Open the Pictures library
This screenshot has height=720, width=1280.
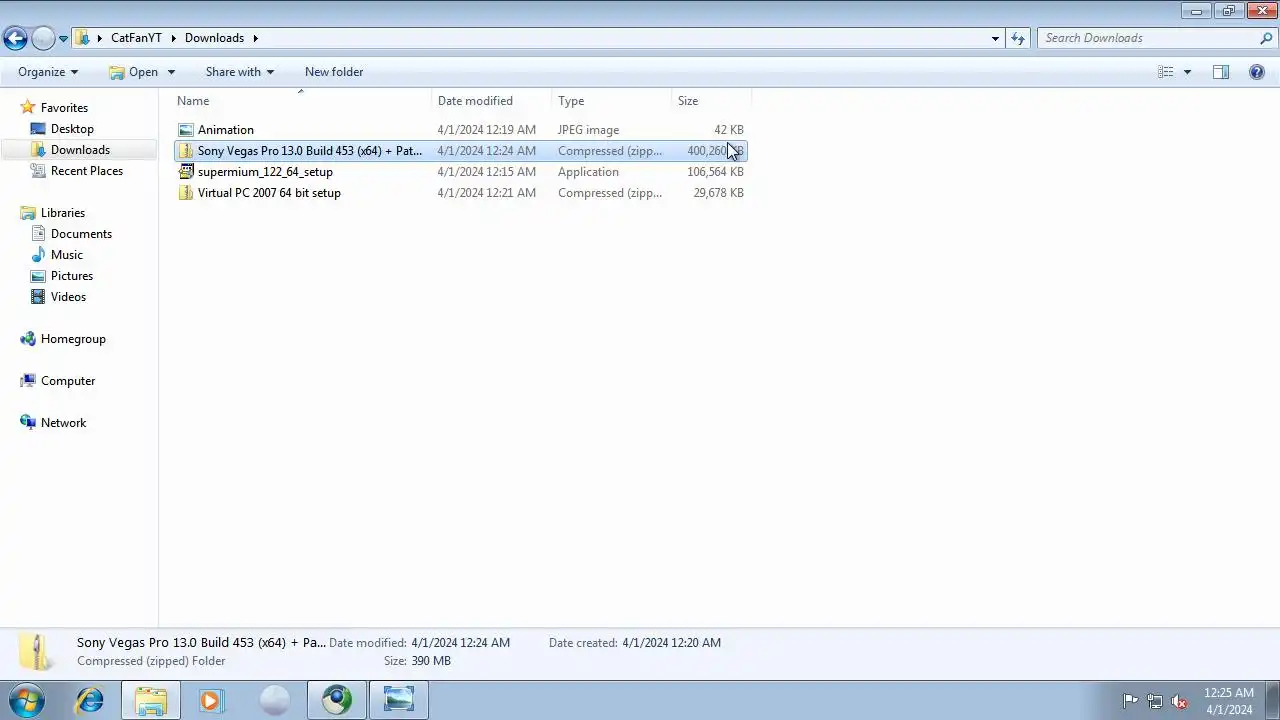(72, 276)
